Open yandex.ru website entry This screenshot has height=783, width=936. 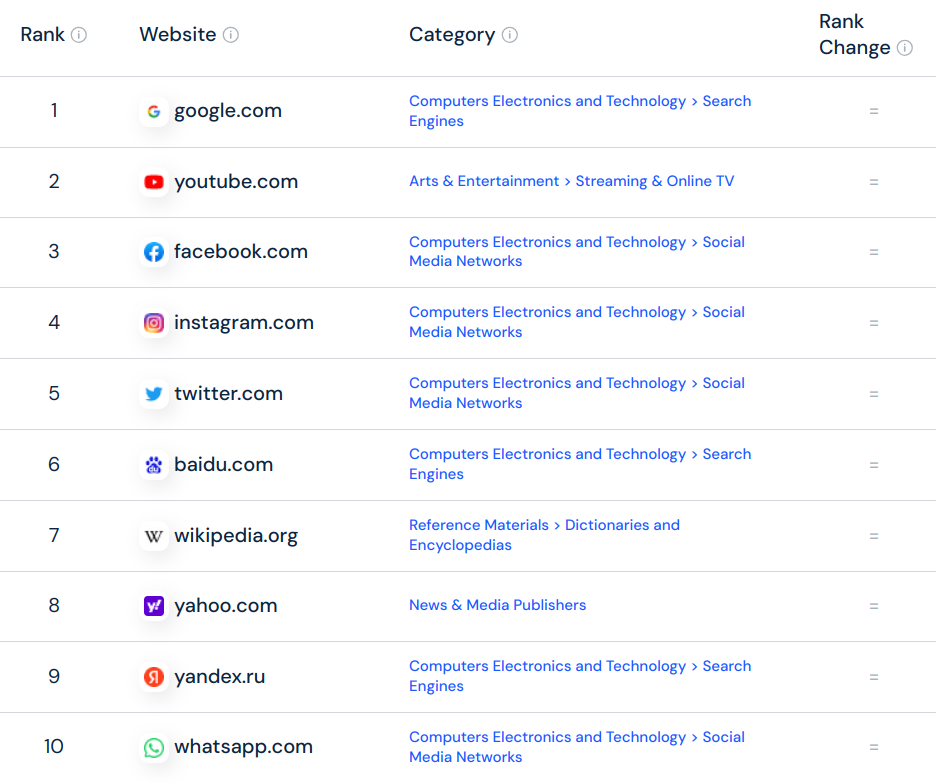[x=220, y=677]
